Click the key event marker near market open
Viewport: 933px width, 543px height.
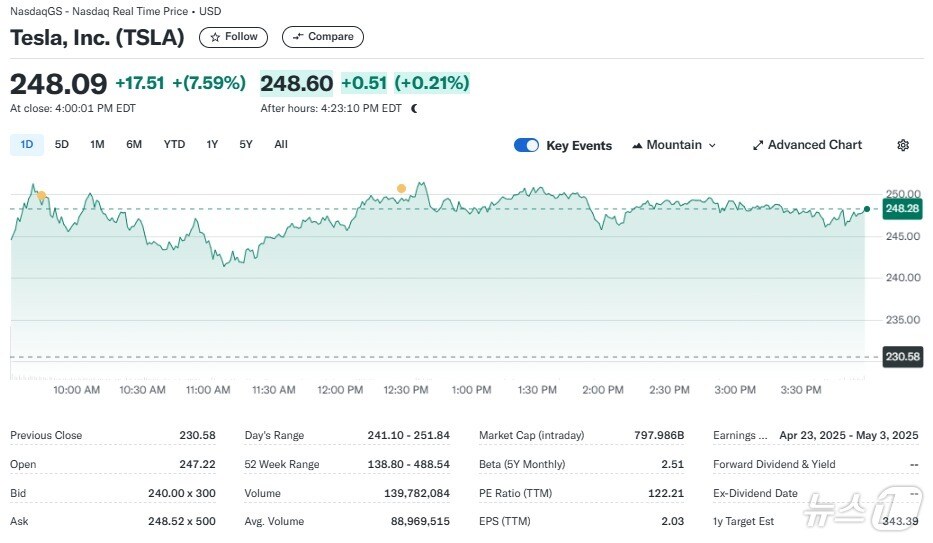(41, 196)
